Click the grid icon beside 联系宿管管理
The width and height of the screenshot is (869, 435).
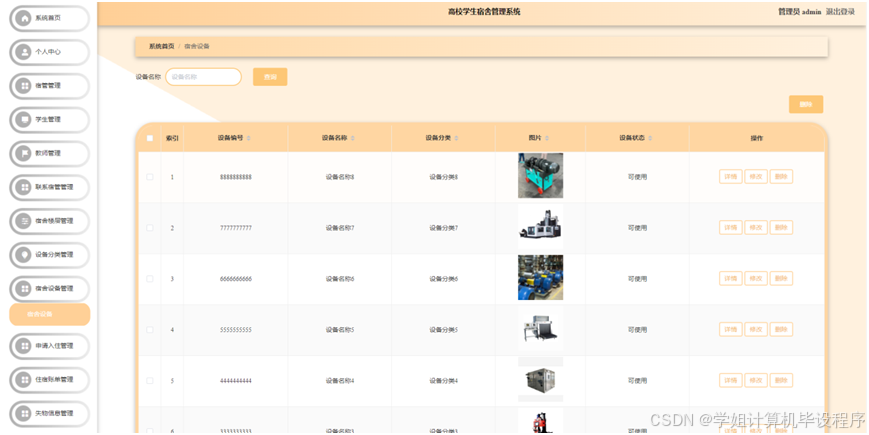coord(23,187)
